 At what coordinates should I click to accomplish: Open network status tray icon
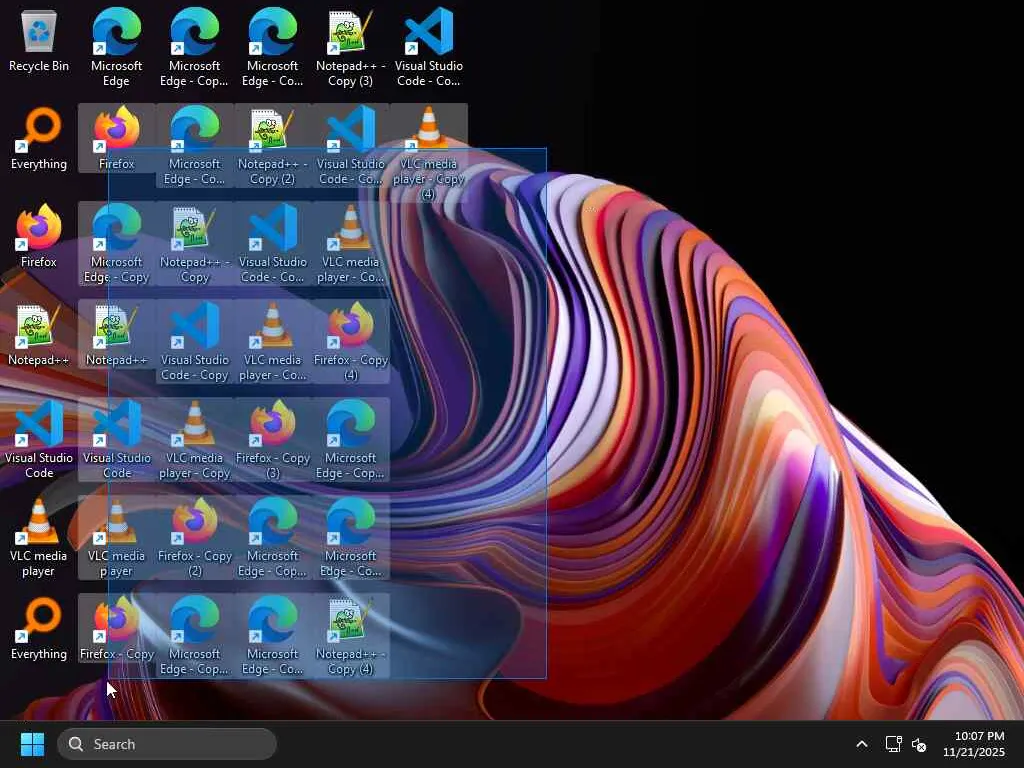[893, 744]
